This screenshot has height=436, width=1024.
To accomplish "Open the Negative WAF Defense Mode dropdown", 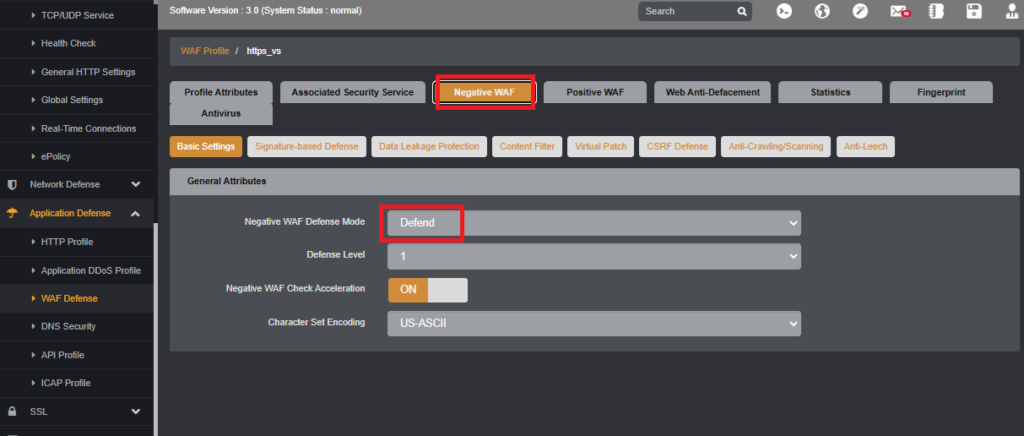I will click(x=594, y=223).
